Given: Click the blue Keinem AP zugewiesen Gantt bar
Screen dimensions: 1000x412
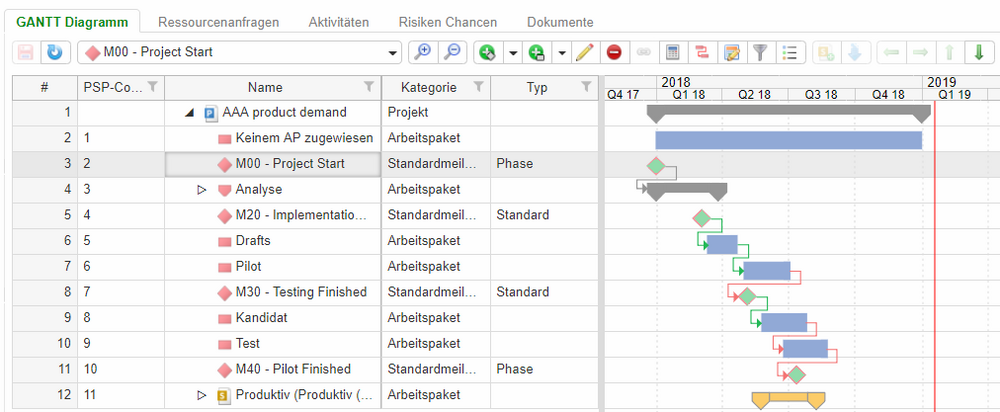Looking at the screenshot, I should [788, 140].
